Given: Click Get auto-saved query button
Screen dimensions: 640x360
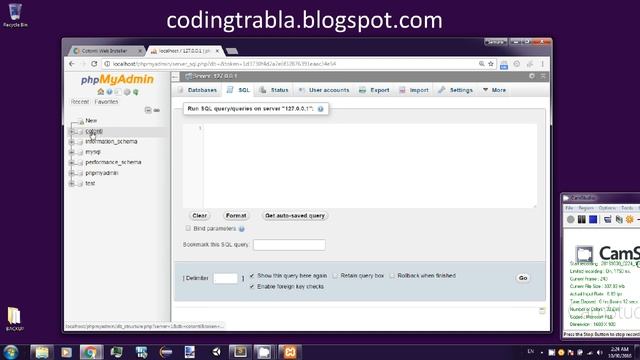Looking at the screenshot, I should pyautogui.click(x=295, y=216).
